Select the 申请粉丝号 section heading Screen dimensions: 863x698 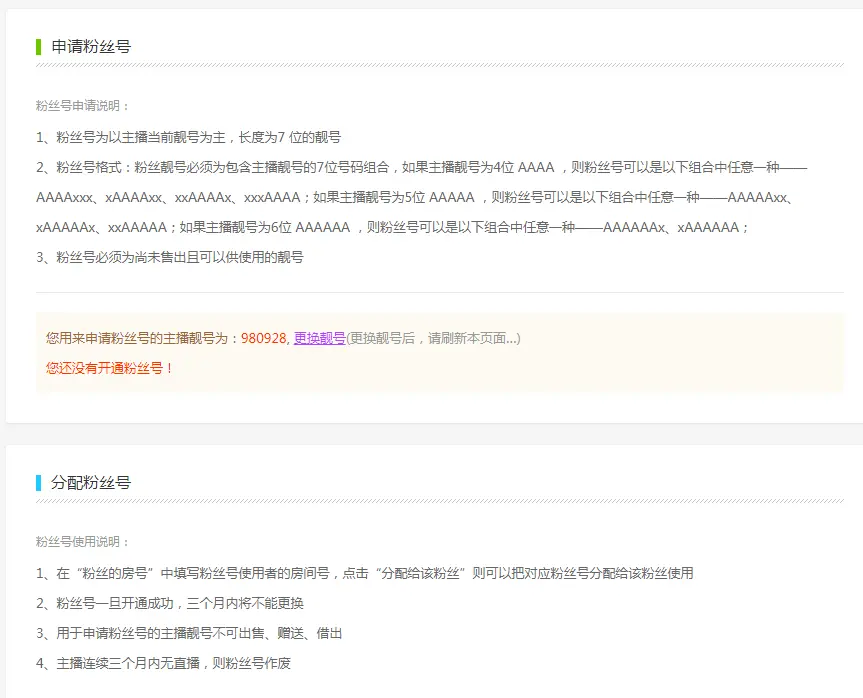click(91, 47)
